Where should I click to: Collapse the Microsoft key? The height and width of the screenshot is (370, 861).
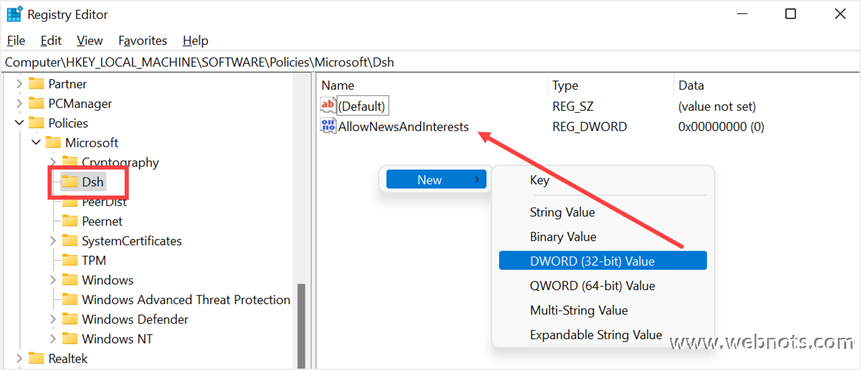36,143
